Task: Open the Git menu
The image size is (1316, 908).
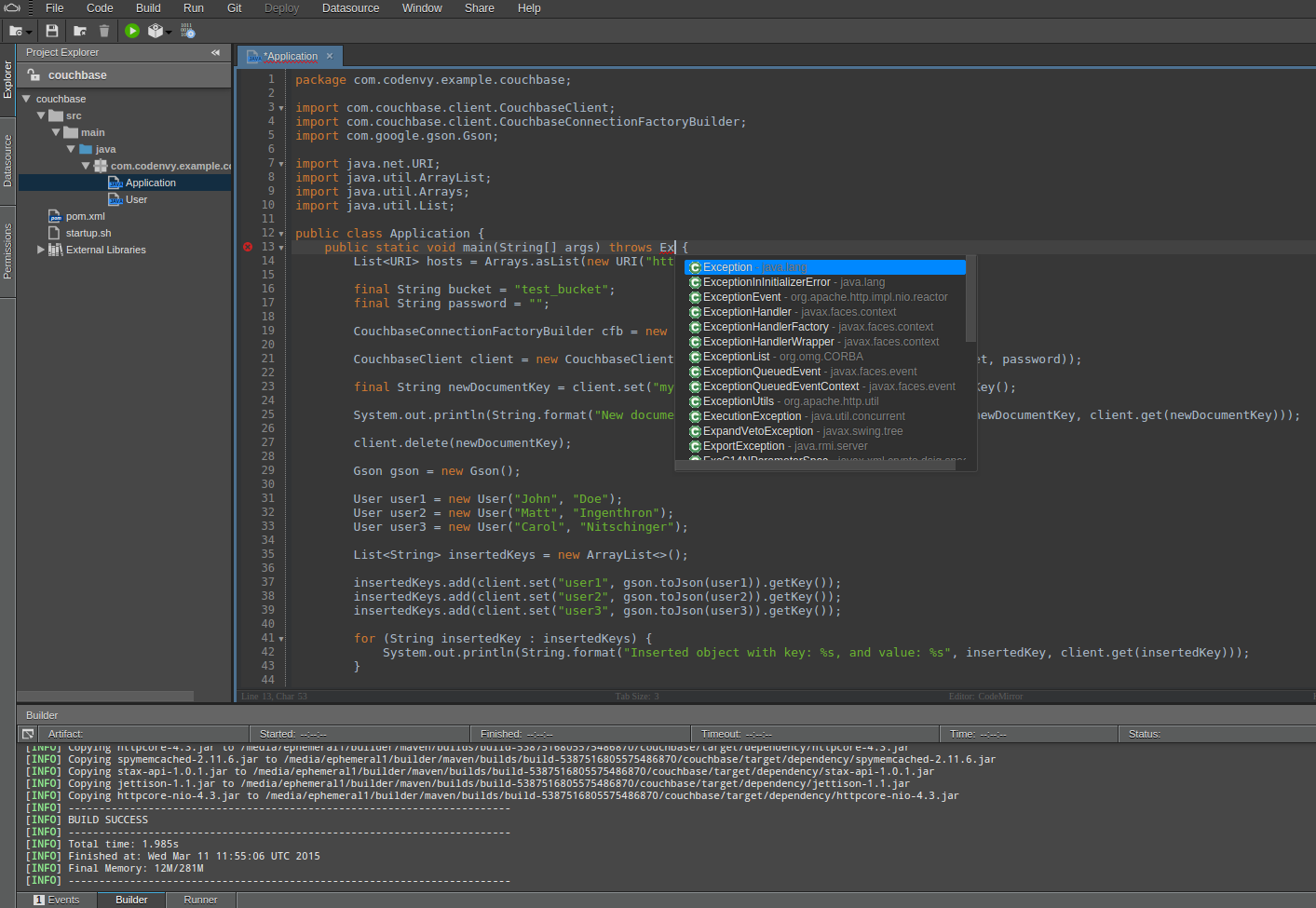Action: point(234,8)
